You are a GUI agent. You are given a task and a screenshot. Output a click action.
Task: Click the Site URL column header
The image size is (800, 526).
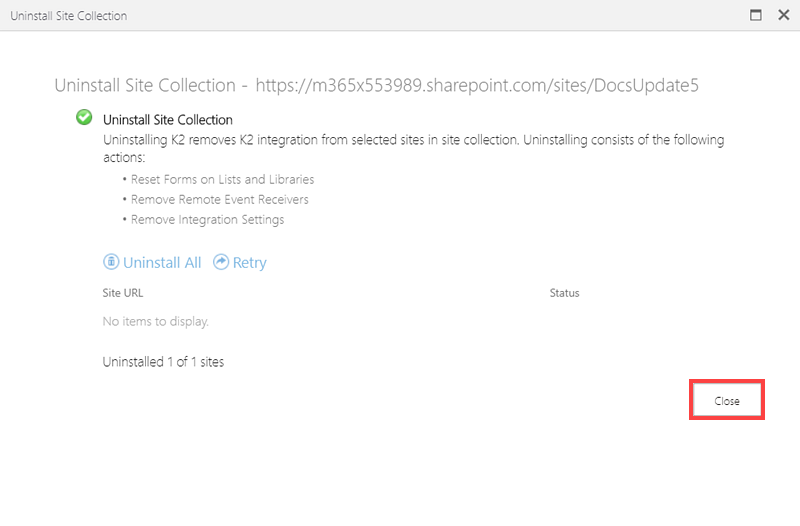coord(122,293)
